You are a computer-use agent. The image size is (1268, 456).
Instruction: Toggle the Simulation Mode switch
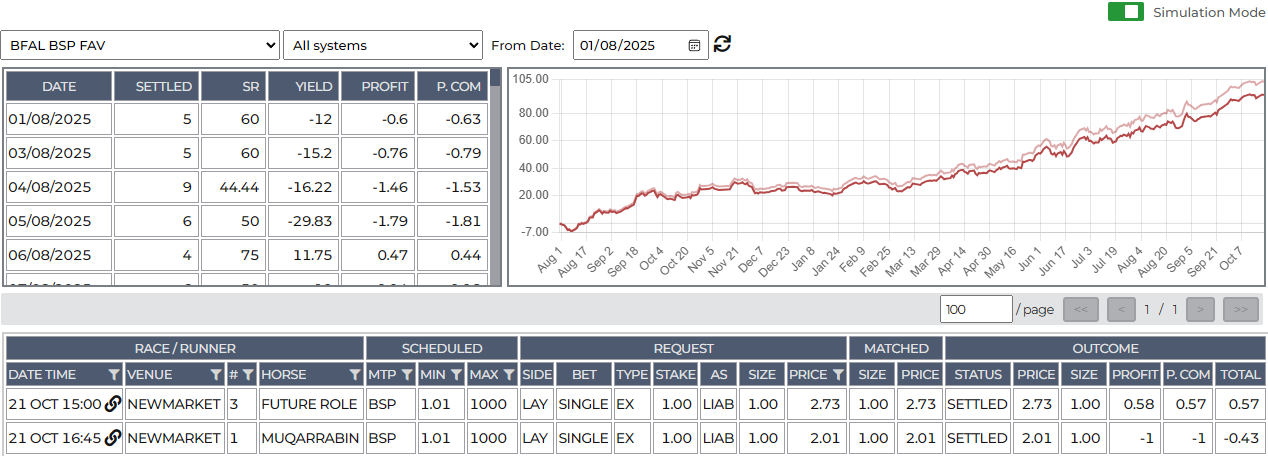coord(1126,12)
